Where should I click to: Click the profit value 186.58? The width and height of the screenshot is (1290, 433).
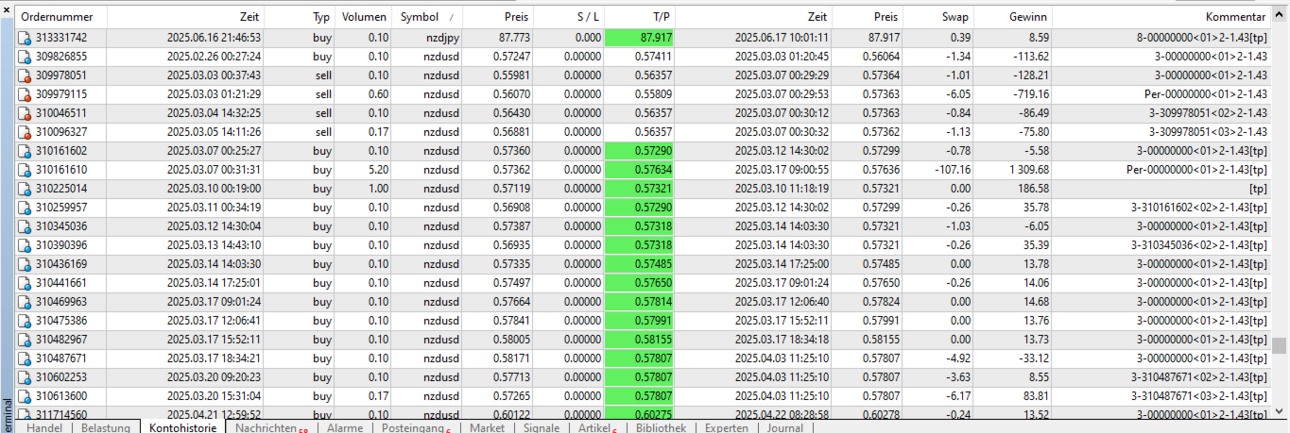click(x=1033, y=188)
